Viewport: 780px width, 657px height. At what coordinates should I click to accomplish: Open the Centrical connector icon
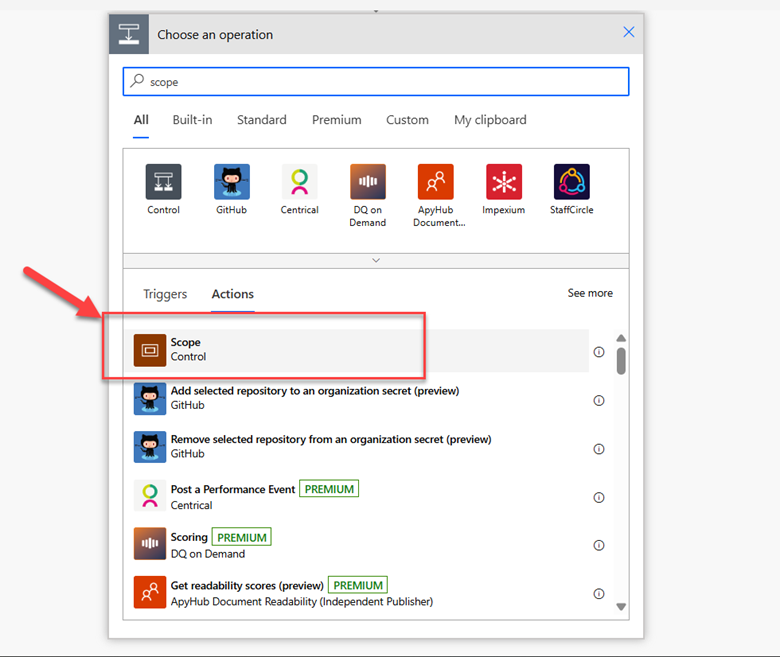tap(299, 182)
